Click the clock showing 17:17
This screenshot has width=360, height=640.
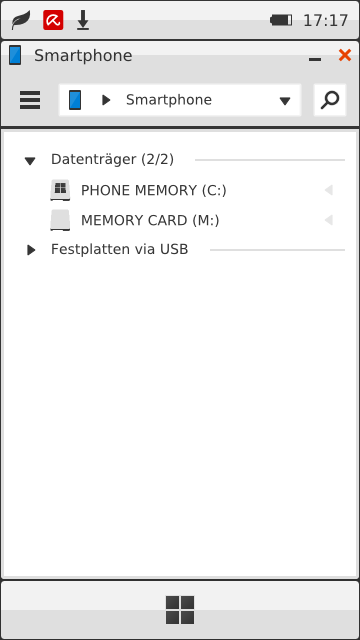pyautogui.click(x=325, y=20)
